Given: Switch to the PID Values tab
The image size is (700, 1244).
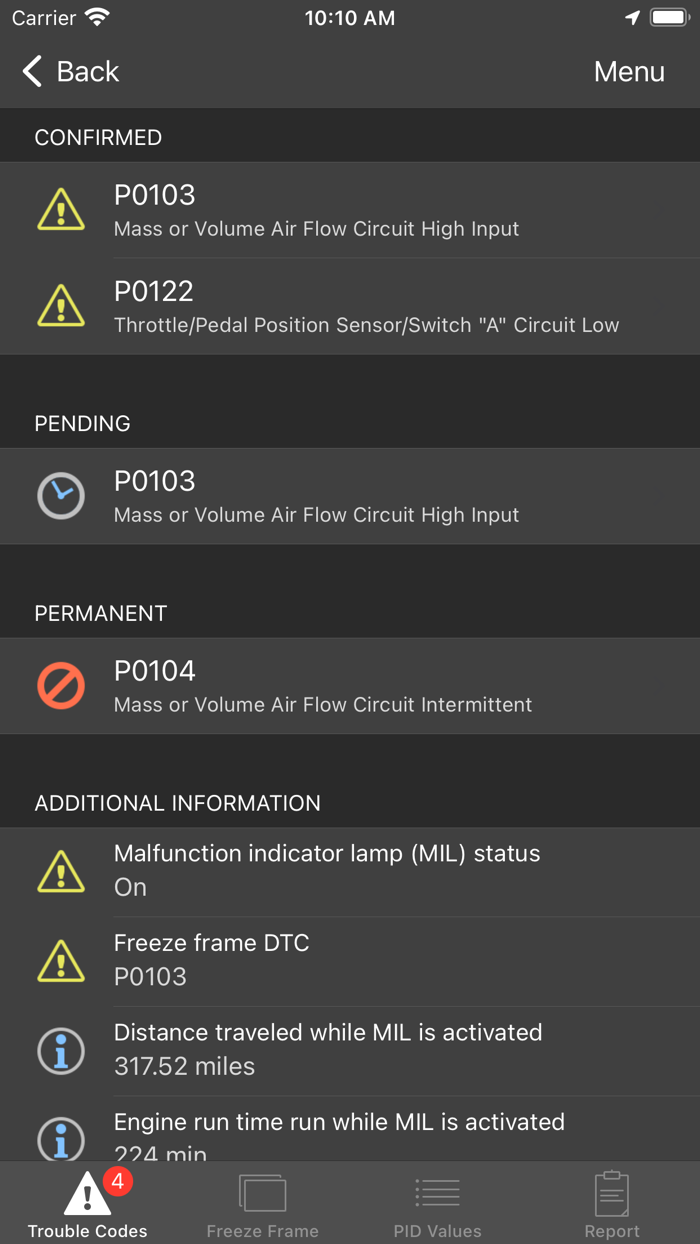Looking at the screenshot, I should pos(437,1203).
